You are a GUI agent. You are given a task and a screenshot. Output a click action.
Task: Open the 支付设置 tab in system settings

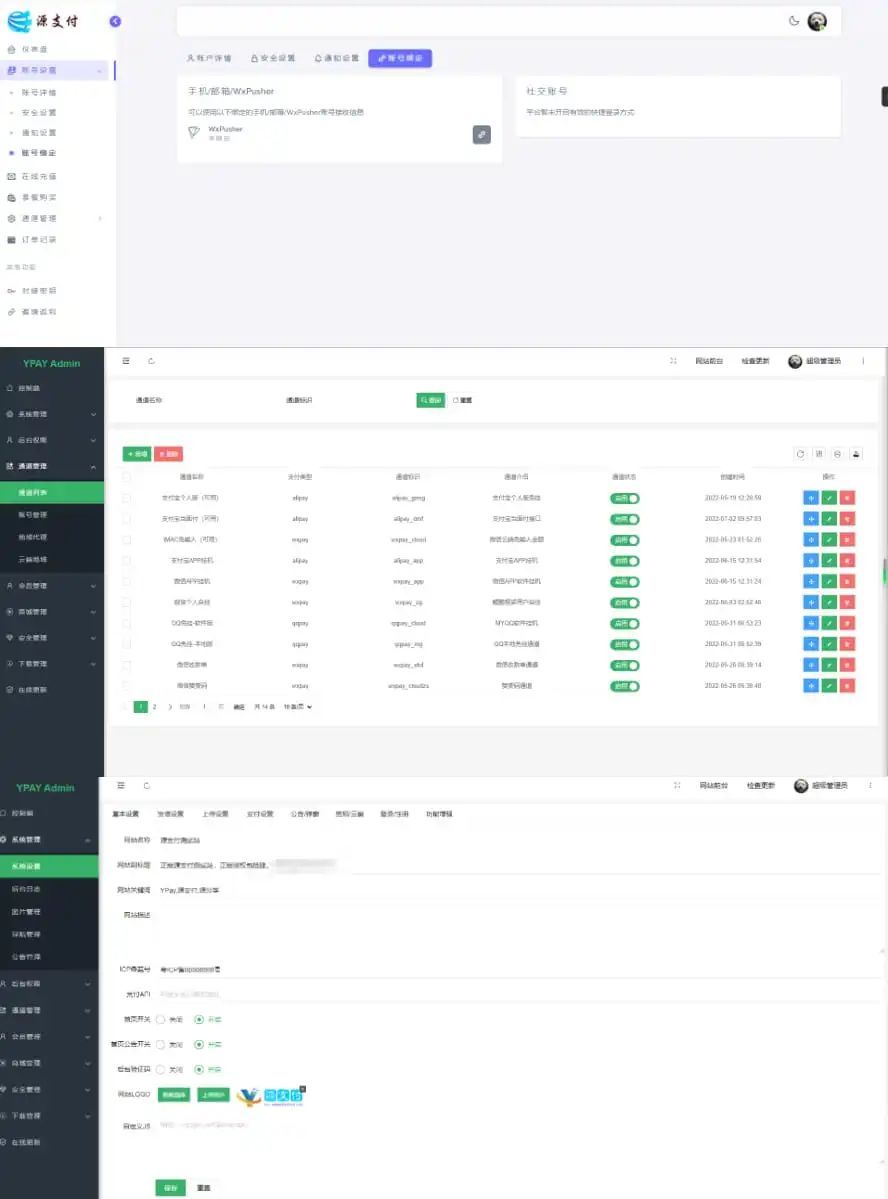pos(260,814)
